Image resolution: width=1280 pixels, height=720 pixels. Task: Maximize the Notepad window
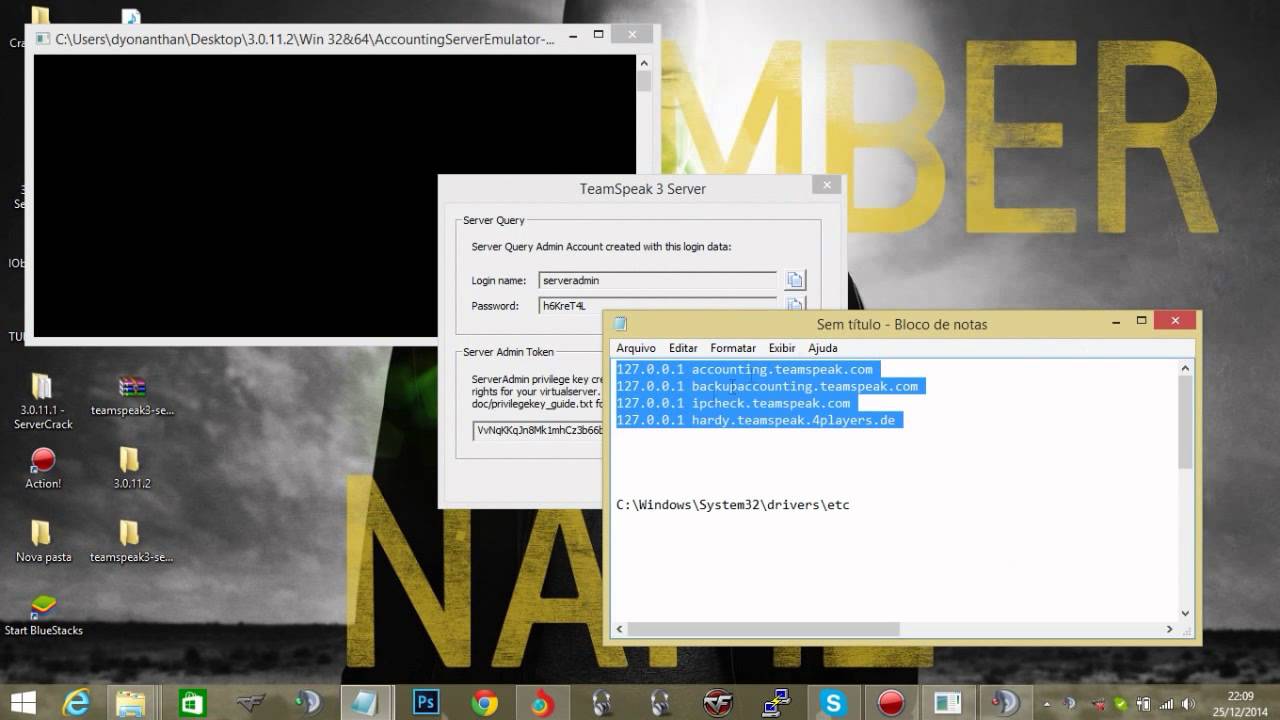click(x=1141, y=321)
